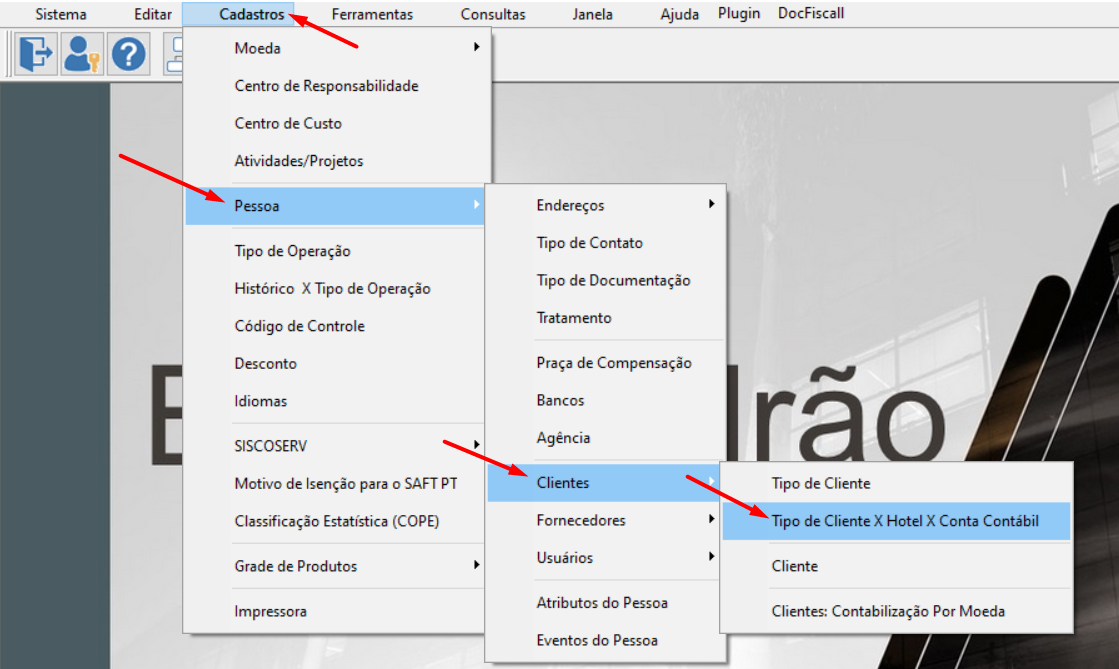This screenshot has width=1119, height=669.
Task: Select Código de Controle
Action: point(335,326)
